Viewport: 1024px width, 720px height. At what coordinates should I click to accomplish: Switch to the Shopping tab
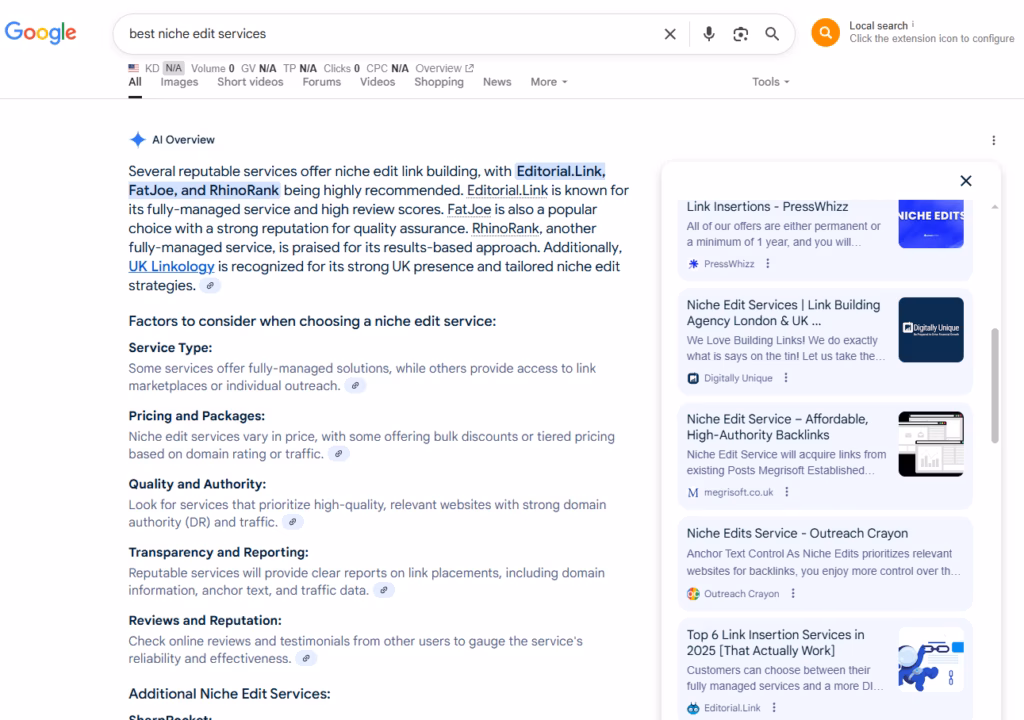point(439,82)
